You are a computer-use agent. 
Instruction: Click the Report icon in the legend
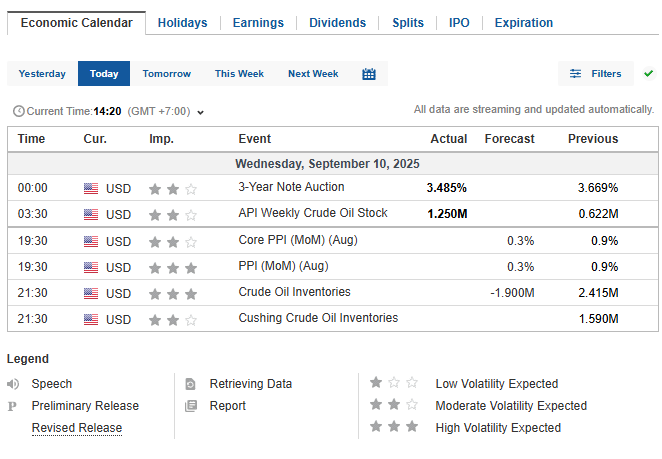click(191, 406)
